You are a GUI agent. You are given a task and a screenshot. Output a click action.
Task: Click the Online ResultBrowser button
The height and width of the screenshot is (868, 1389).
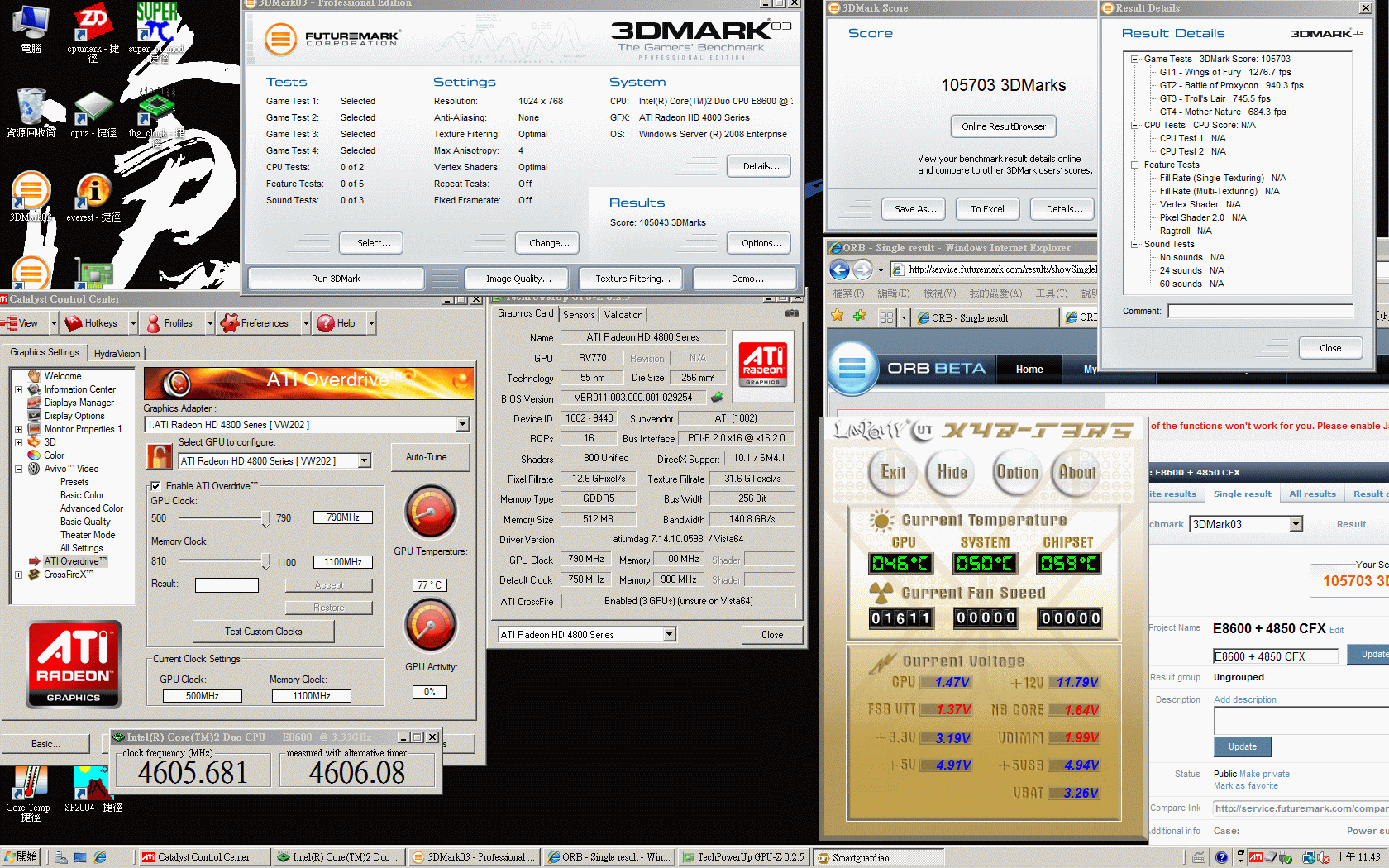(1004, 126)
